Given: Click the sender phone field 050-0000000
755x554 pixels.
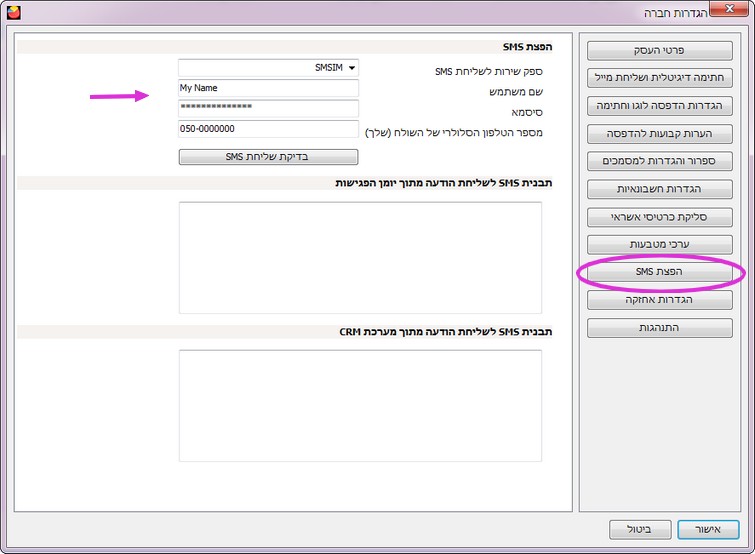Looking at the screenshot, I should tap(268, 129).
